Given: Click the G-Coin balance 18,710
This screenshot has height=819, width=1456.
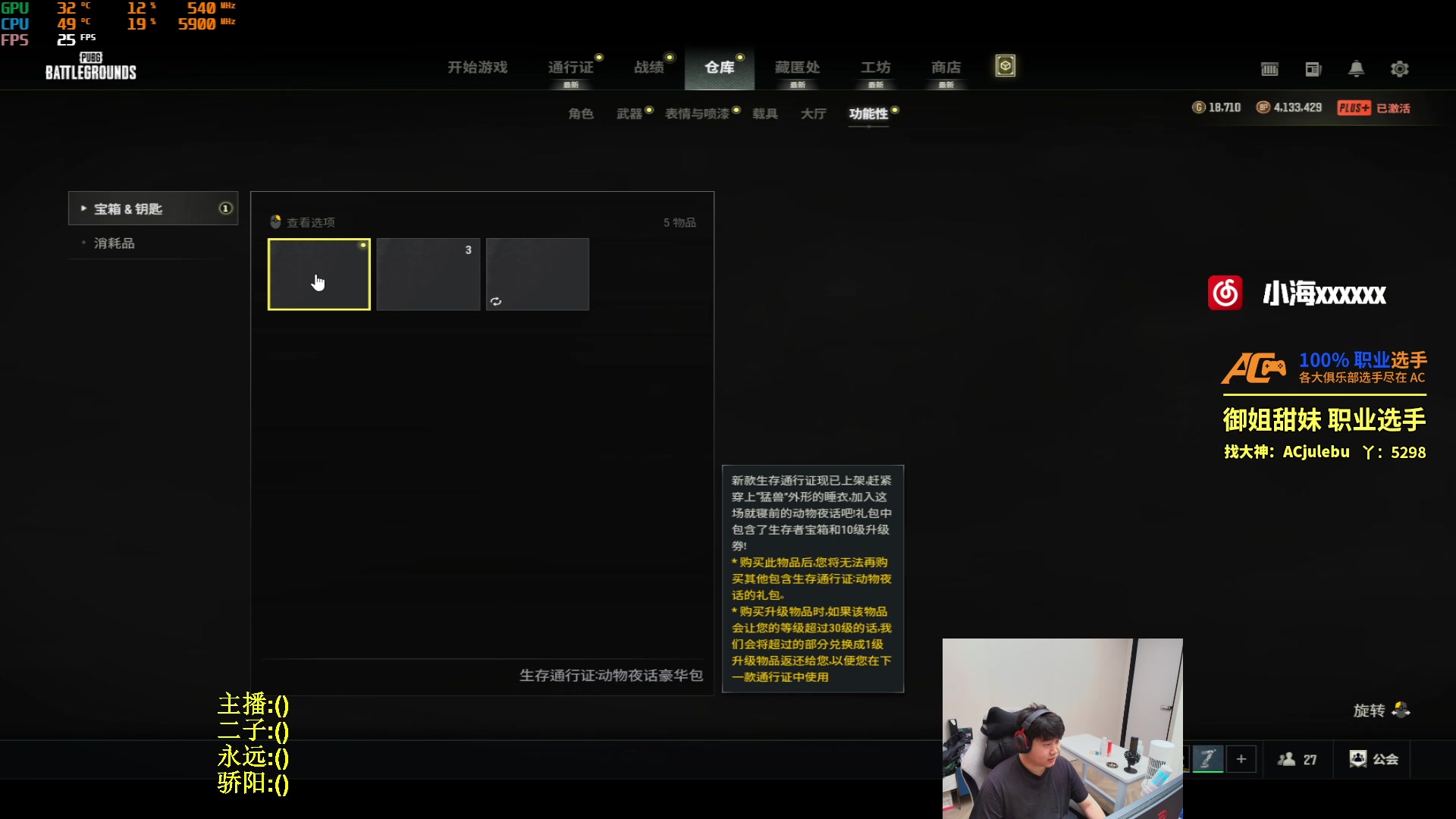Looking at the screenshot, I should click(x=1216, y=108).
